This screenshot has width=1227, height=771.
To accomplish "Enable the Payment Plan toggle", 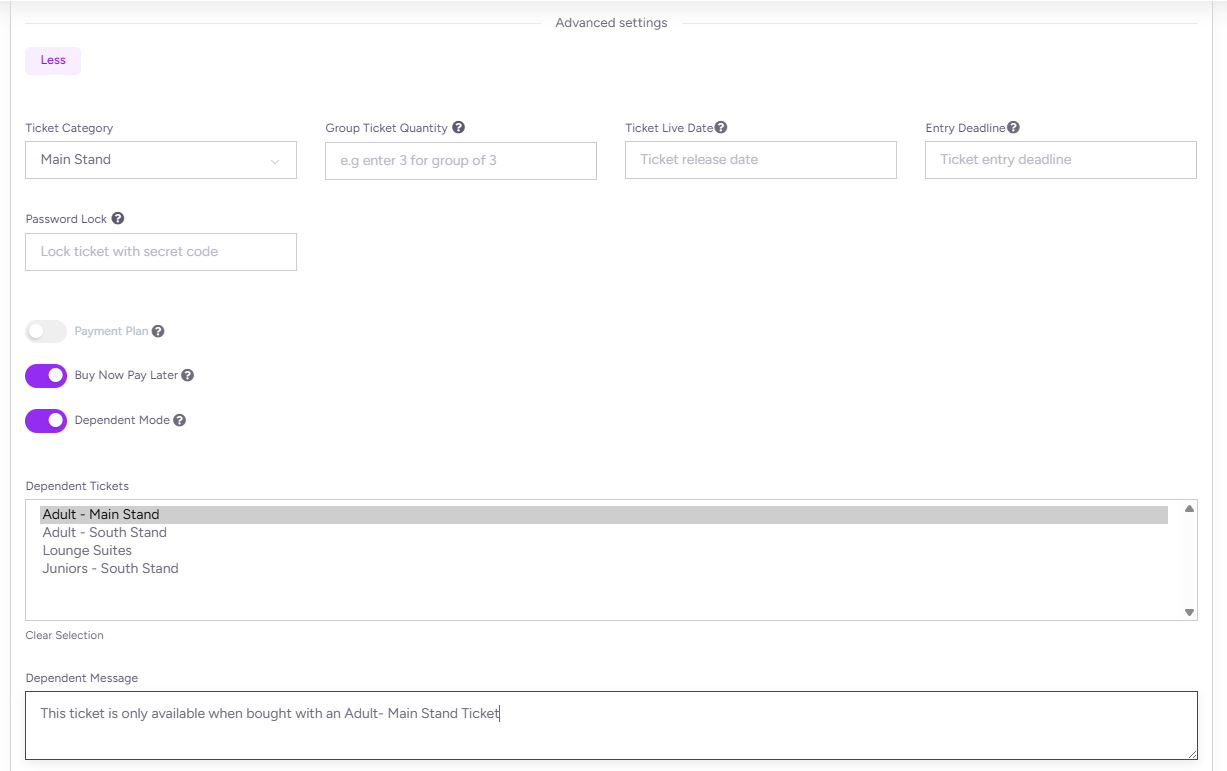I will tap(46, 332).
